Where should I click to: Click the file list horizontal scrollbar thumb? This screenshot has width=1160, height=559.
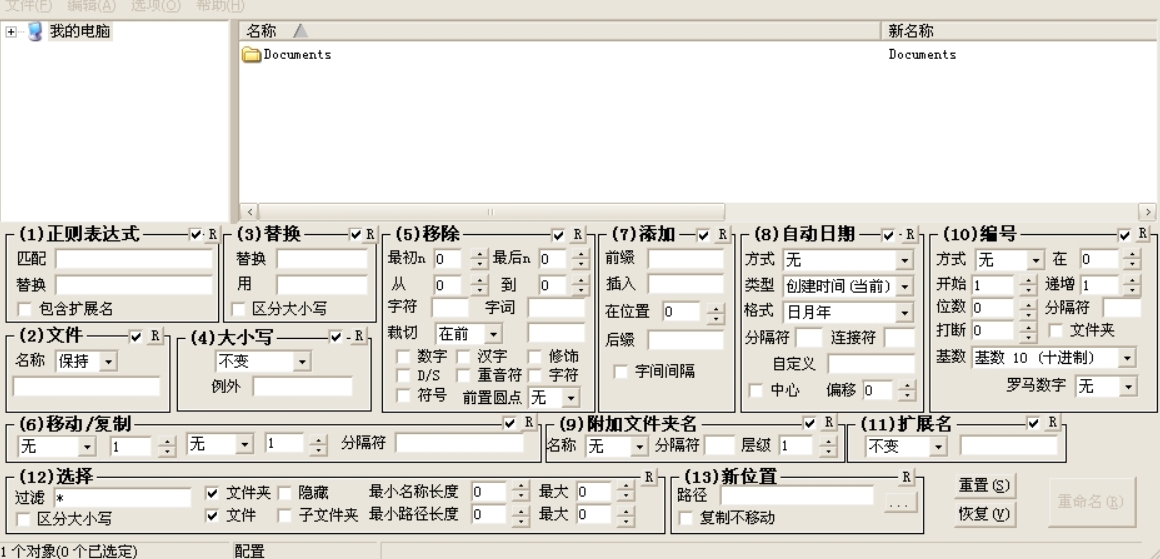point(491,212)
